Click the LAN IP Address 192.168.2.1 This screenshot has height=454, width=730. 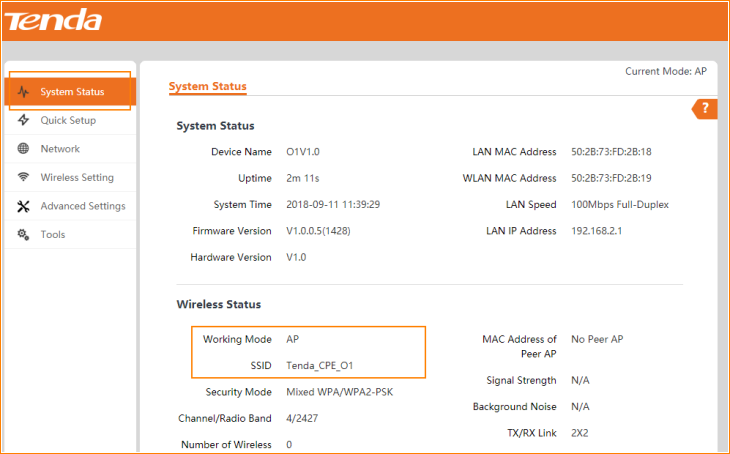598,231
